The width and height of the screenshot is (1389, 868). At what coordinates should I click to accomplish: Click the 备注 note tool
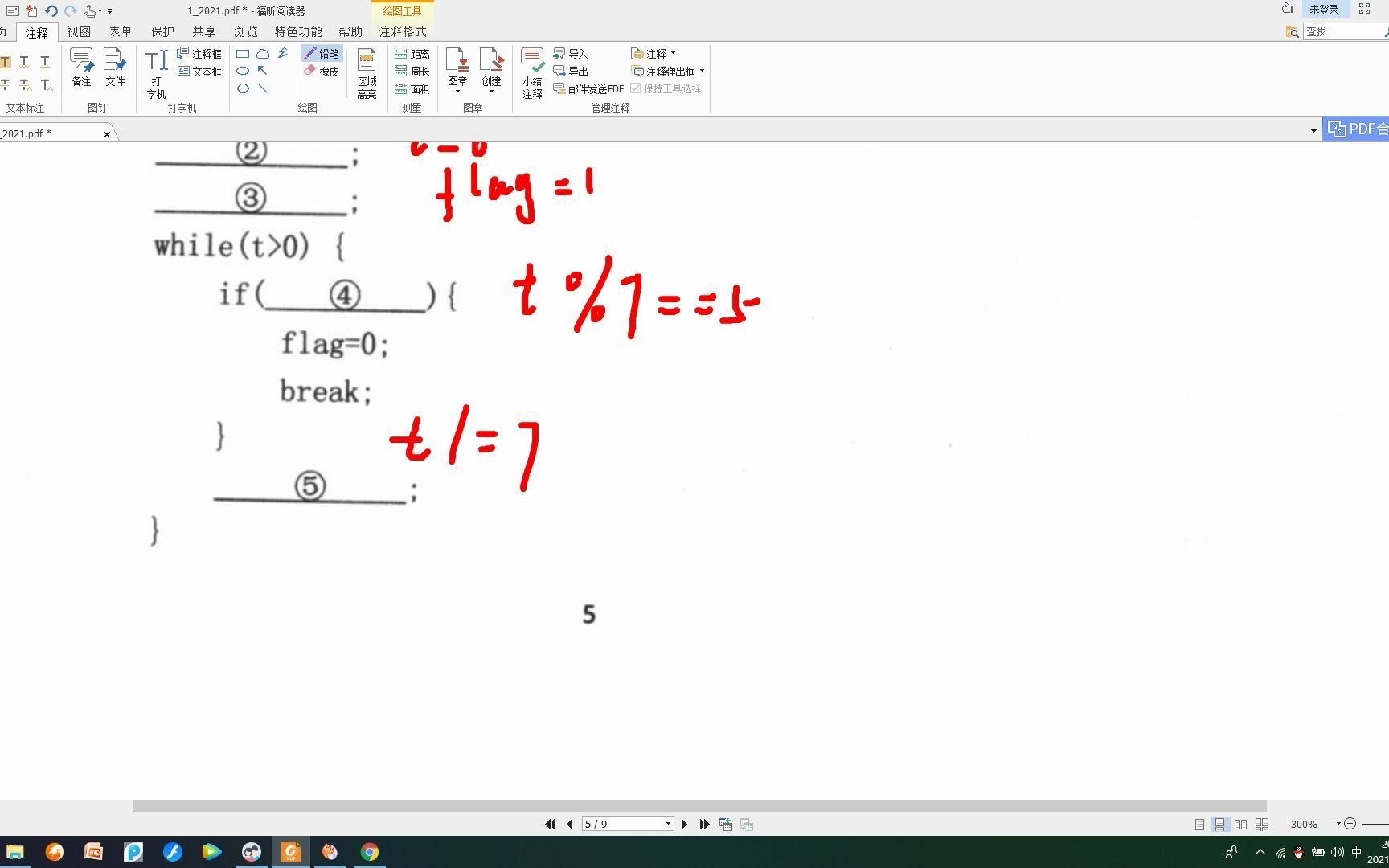(x=81, y=67)
